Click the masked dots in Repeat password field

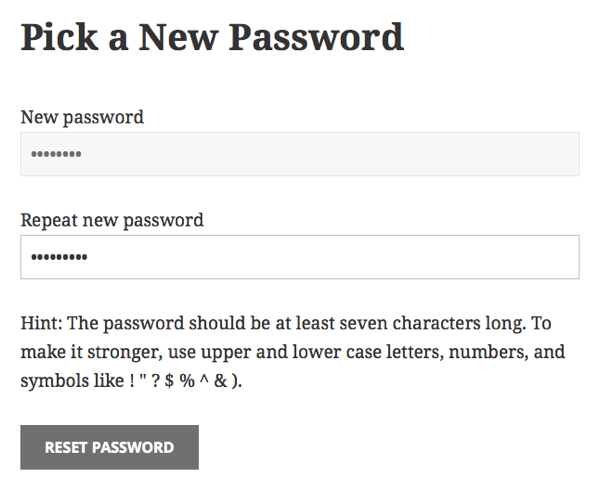coord(59,258)
